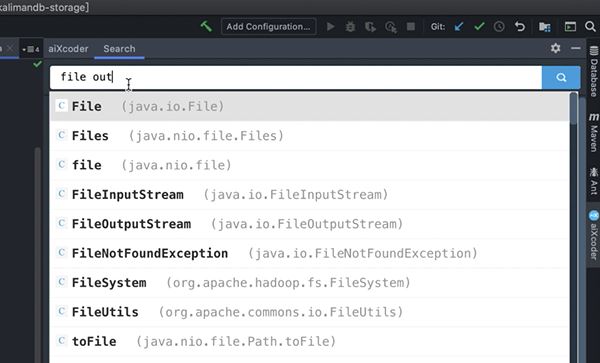Click the blue search submit button
The image size is (600, 363).
(x=561, y=77)
